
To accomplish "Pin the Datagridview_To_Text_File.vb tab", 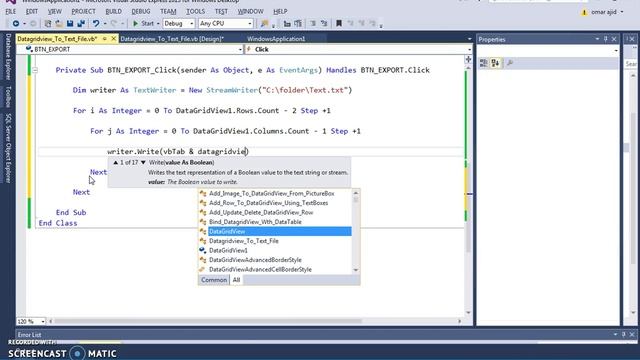I will [x=104, y=39].
